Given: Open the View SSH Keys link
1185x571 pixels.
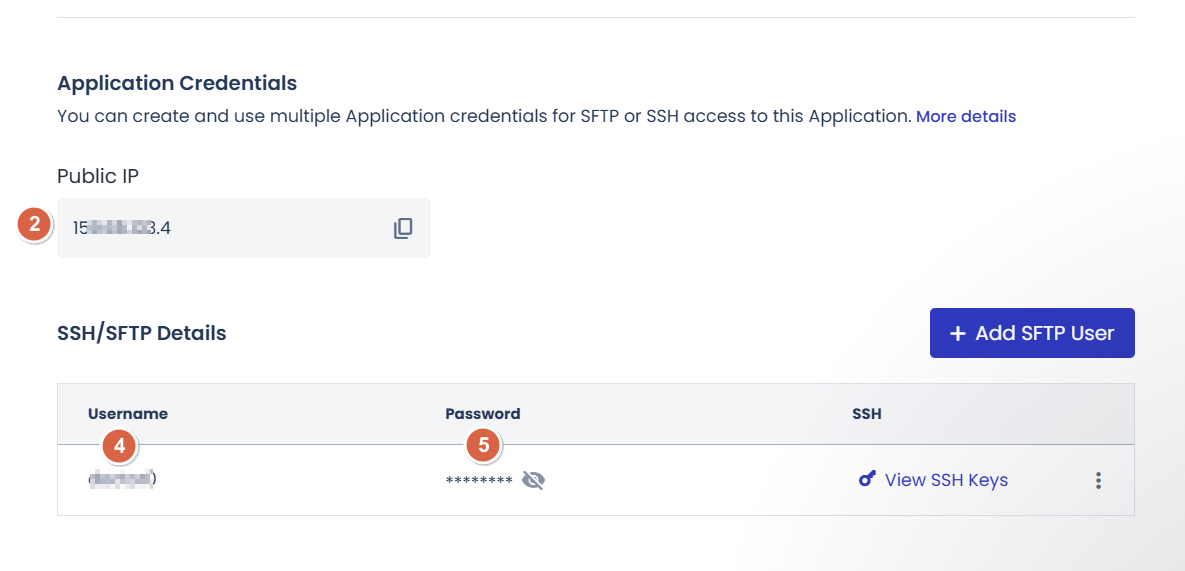Looking at the screenshot, I should click(x=946, y=480).
